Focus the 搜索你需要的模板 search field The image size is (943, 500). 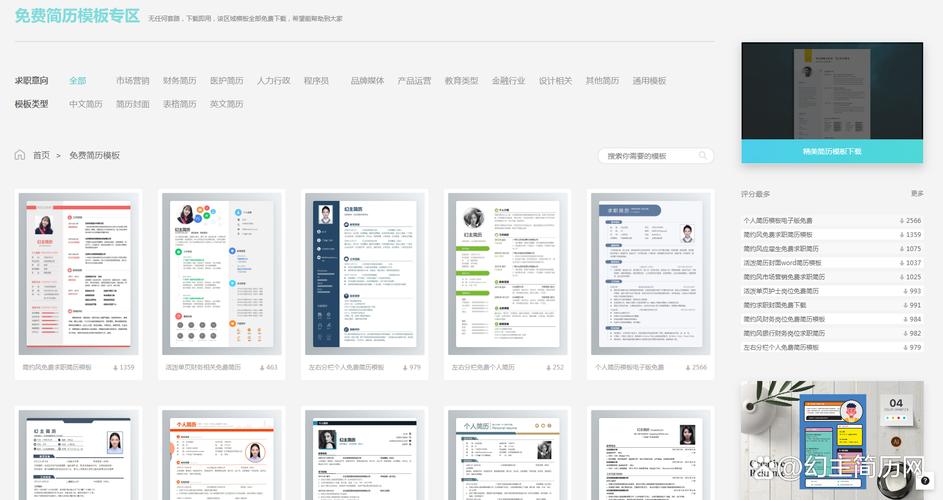click(x=656, y=156)
